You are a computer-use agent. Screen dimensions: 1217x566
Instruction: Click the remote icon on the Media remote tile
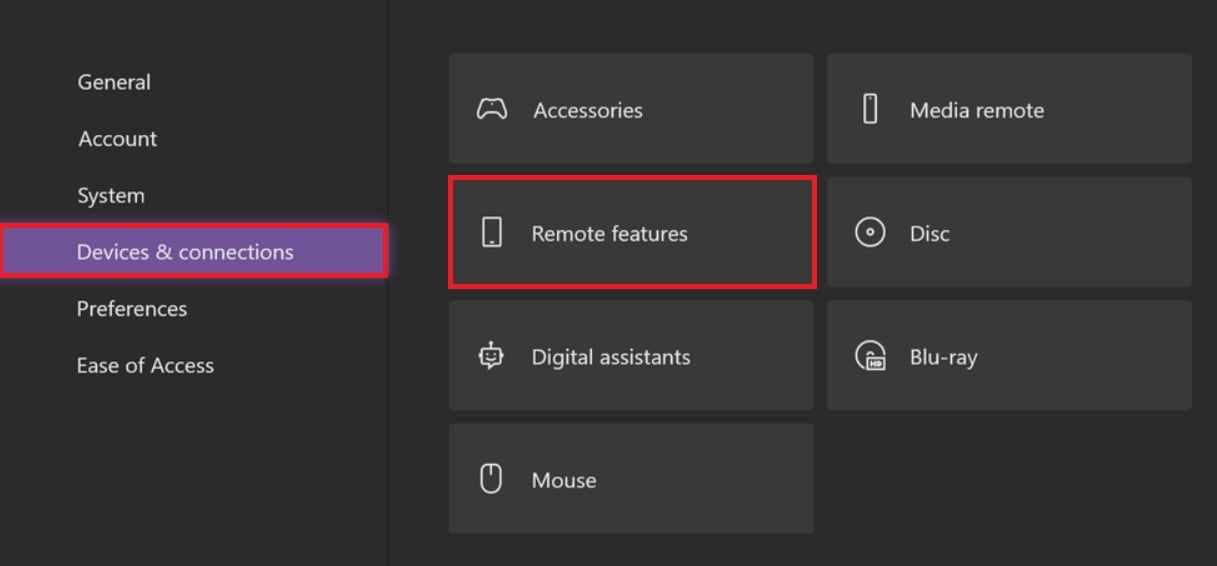tap(870, 109)
